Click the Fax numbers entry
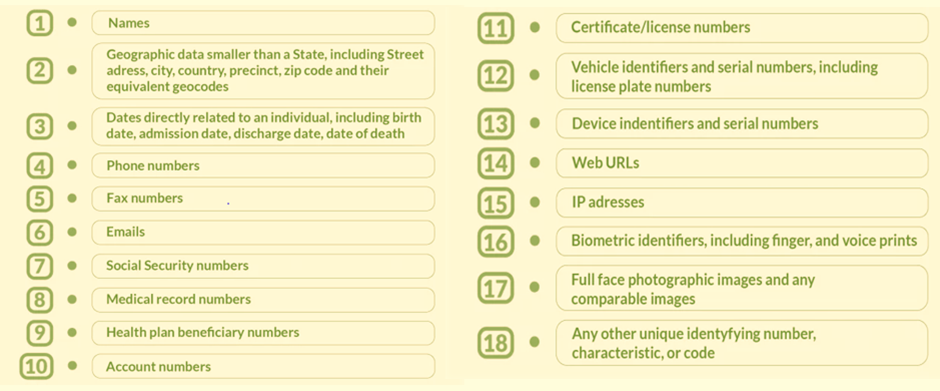The height and width of the screenshot is (391, 940). pos(263,198)
